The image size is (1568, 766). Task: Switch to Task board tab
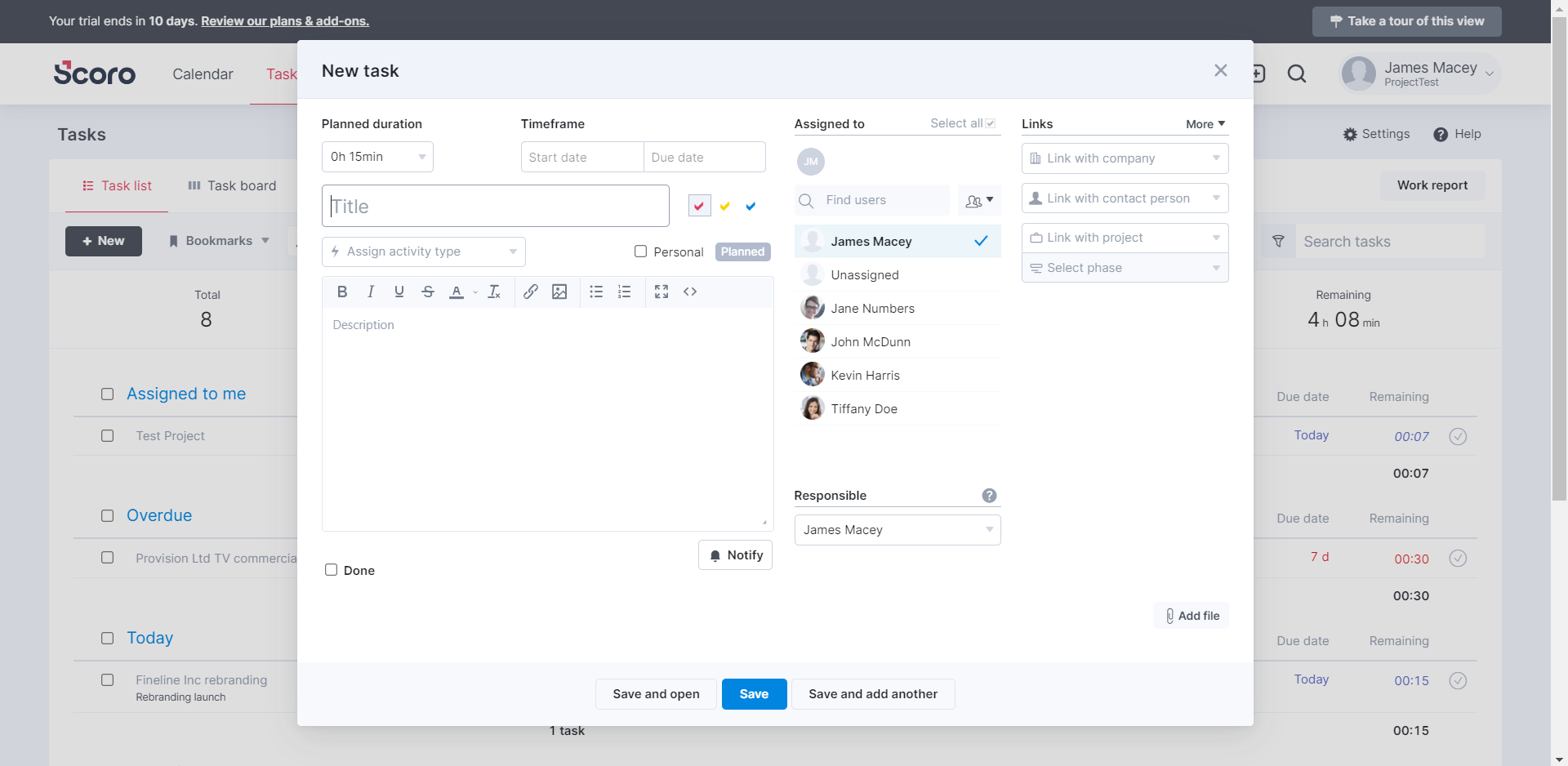pos(232,186)
